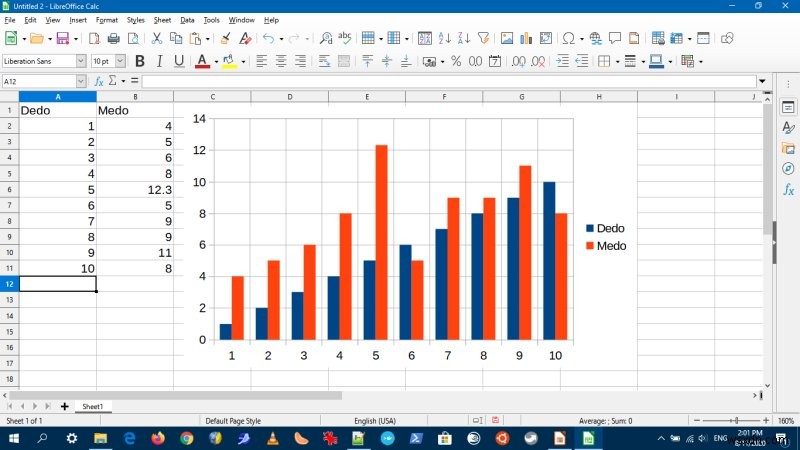This screenshot has height=450, width=800.
Task: Center cell text horizontally
Action: tap(281, 61)
